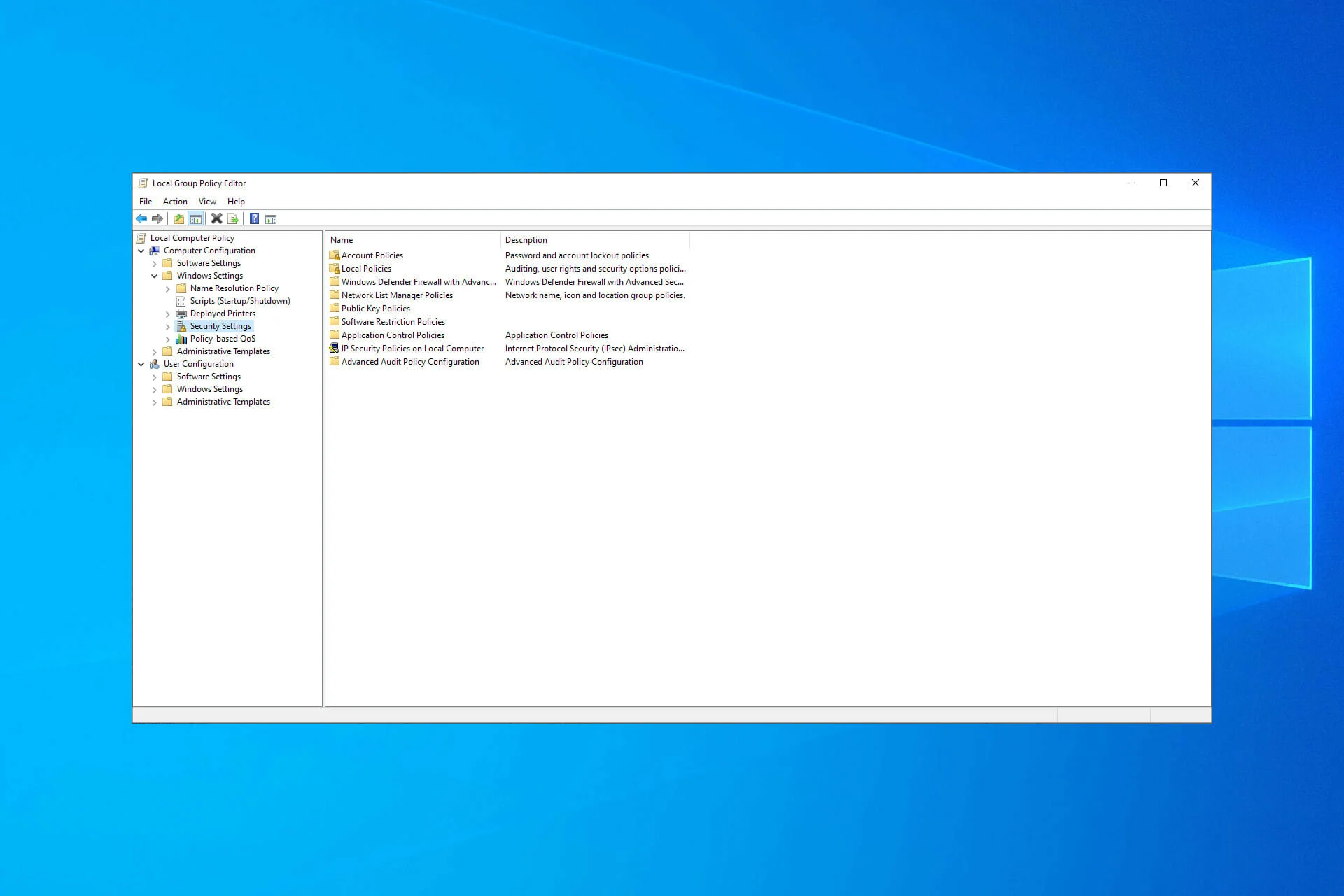Click the Computer Configuration node icon
The height and width of the screenshot is (896, 1344).
pyautogui.click(x=155, y=251)
